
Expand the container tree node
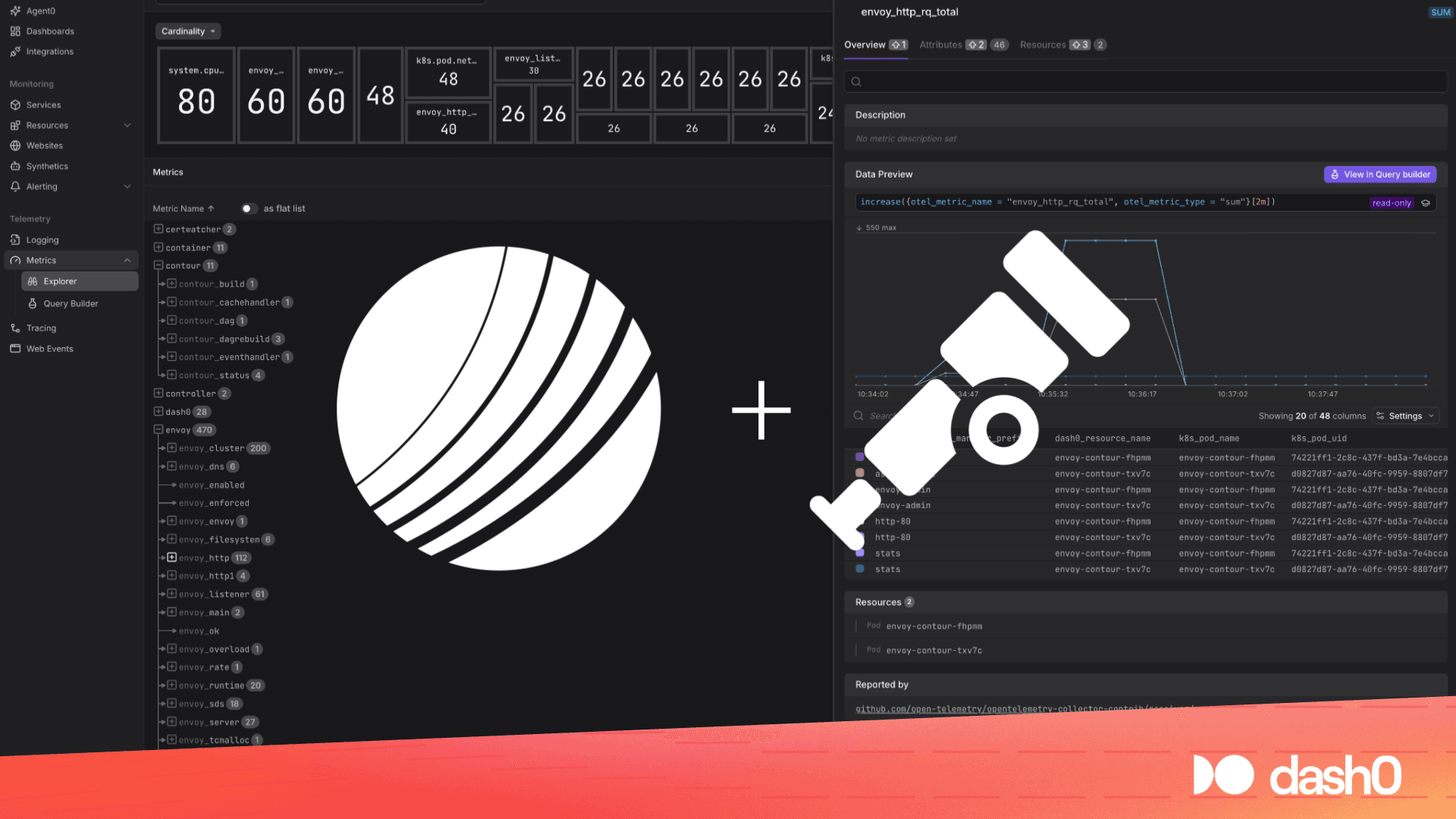[158, 247]
